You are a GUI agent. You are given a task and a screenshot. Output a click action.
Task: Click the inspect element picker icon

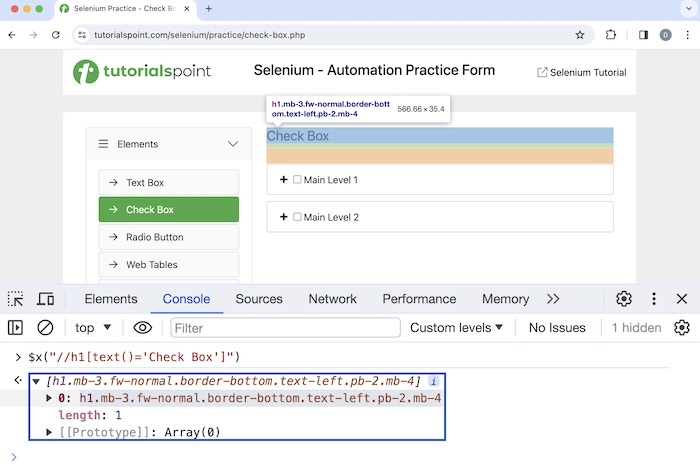(16, 299)
